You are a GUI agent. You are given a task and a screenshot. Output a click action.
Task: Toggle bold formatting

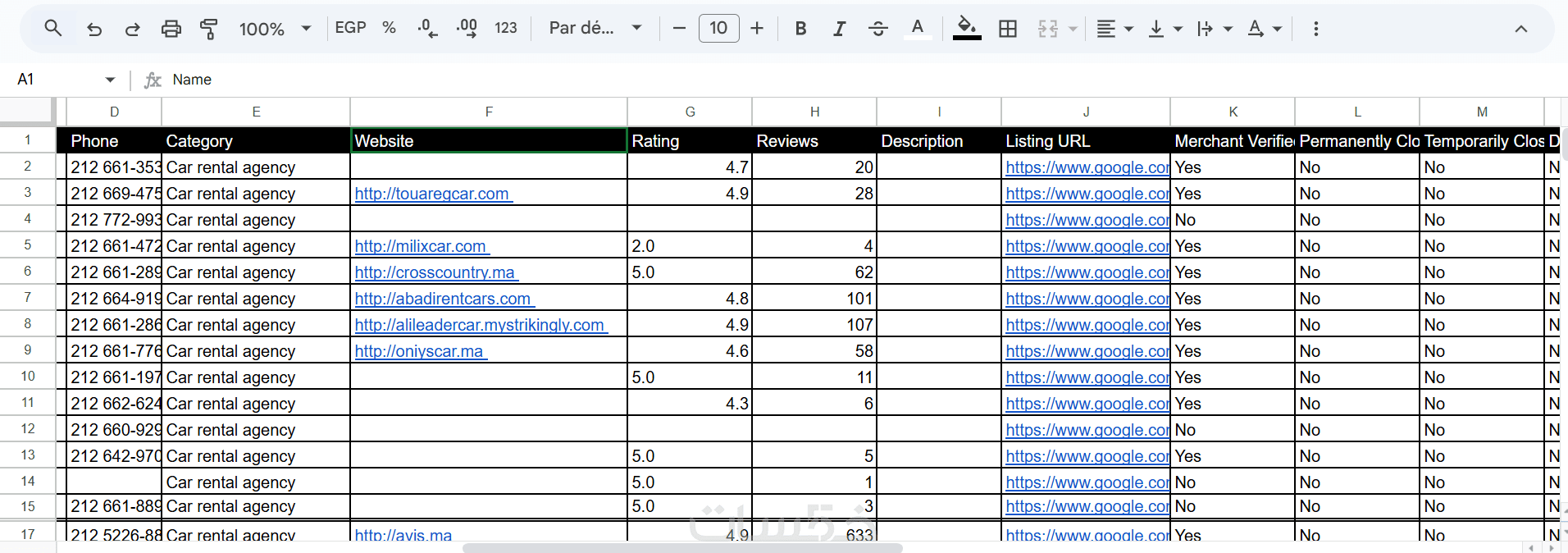tap(800, 29)
